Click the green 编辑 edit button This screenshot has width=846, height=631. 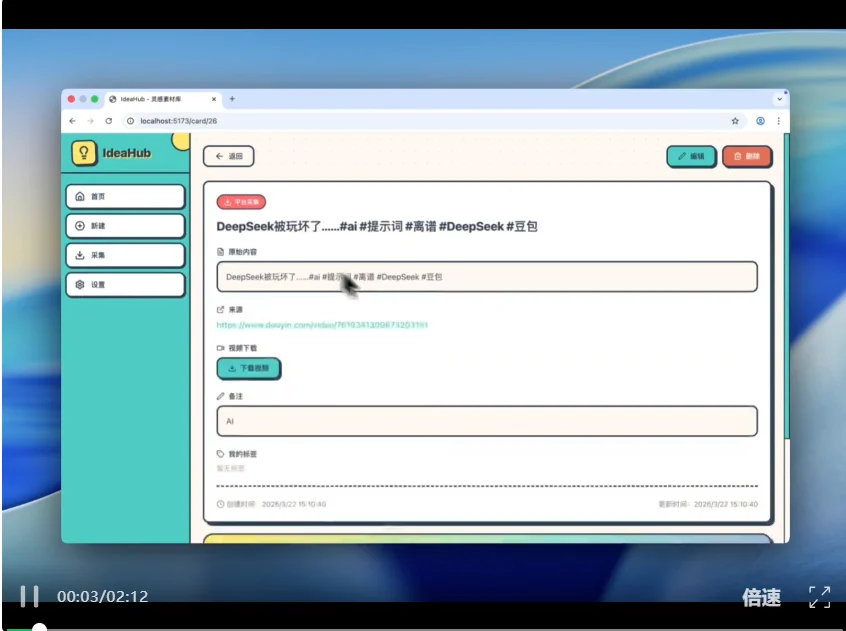691,156
